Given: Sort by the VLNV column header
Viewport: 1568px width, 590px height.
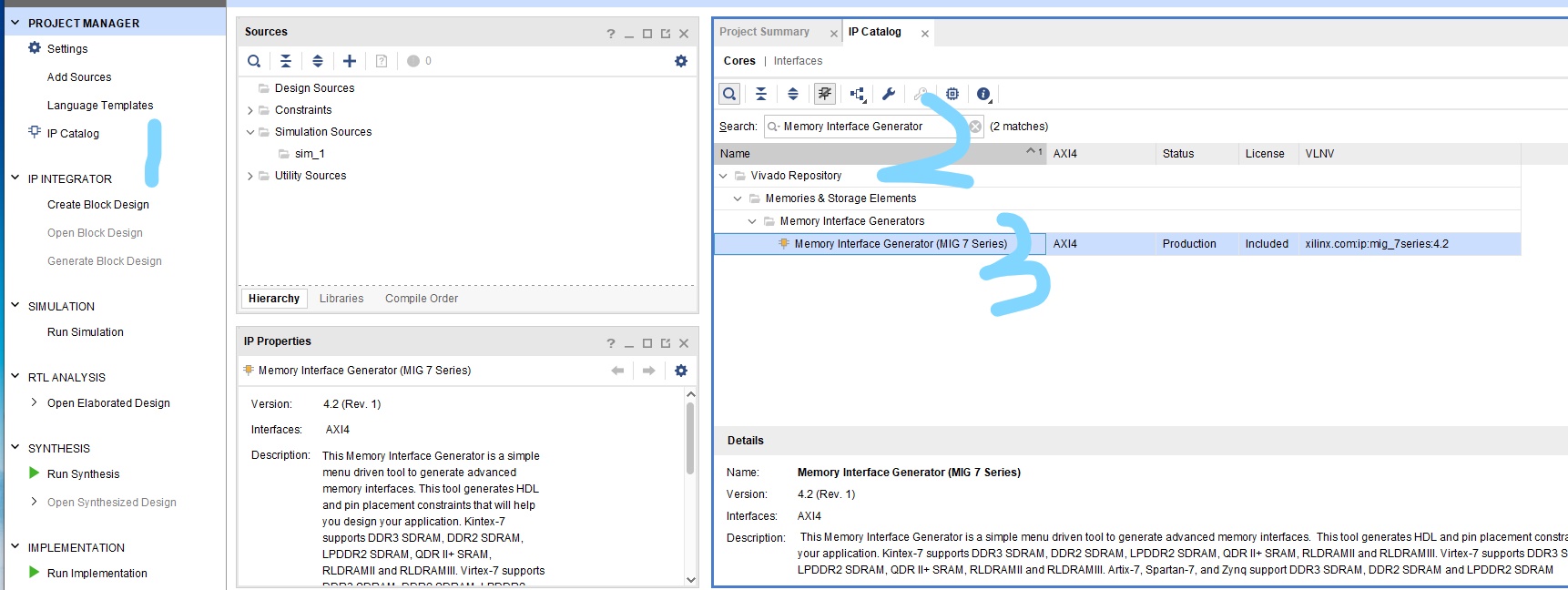Looking at the screenshot, I should (1411, 154).
